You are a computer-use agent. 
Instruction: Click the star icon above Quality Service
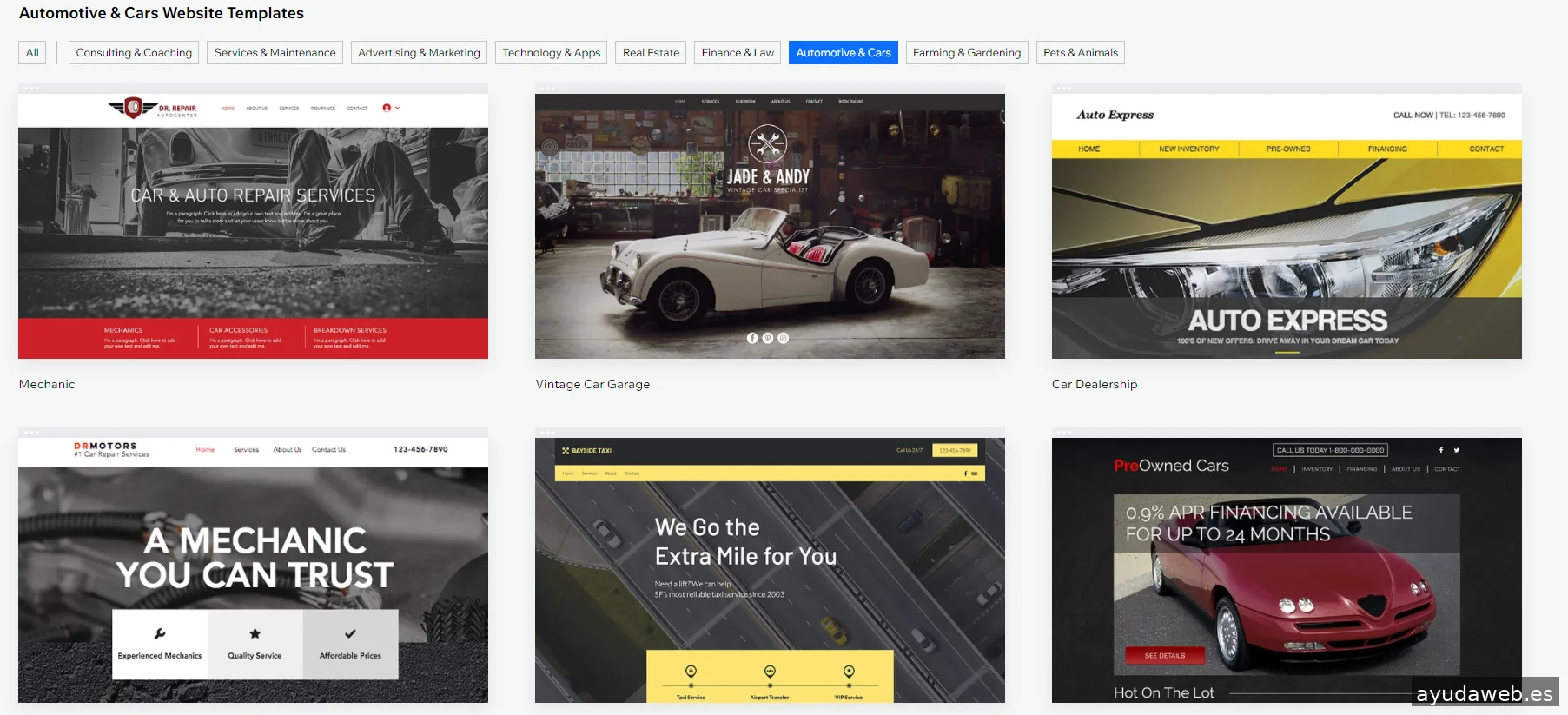255,634
